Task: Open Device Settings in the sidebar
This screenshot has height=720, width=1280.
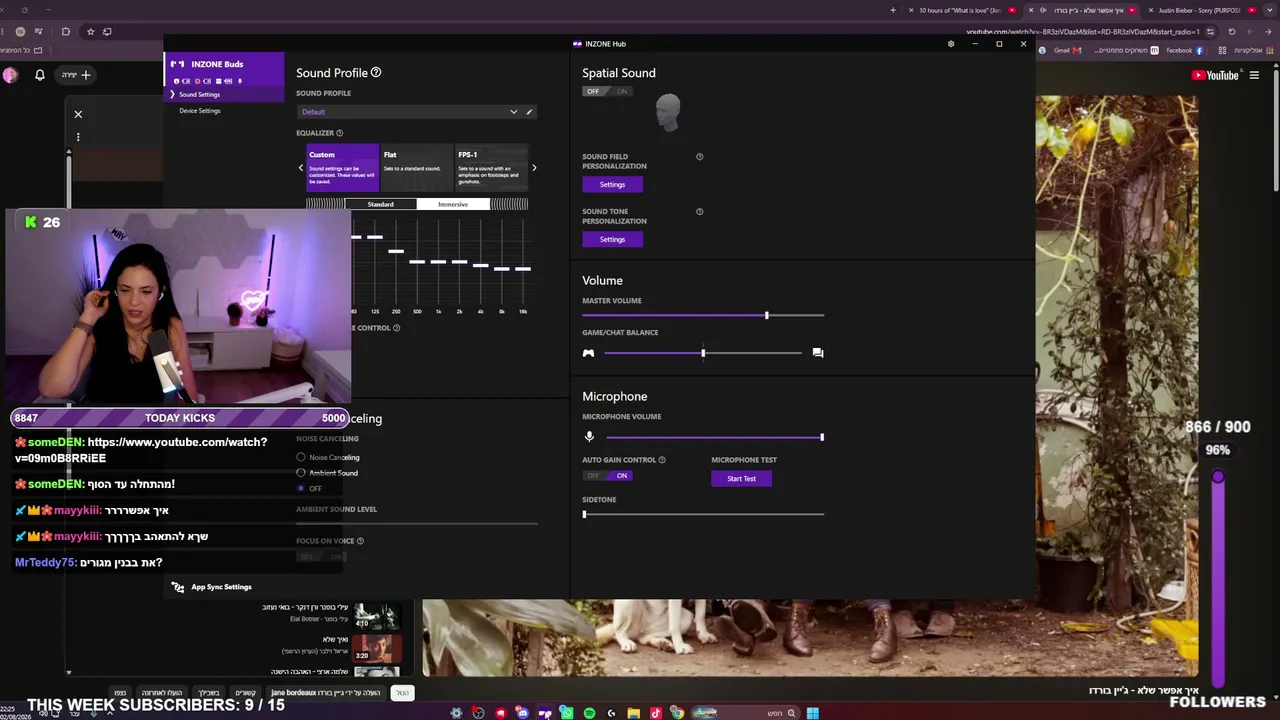Action: 200,111
